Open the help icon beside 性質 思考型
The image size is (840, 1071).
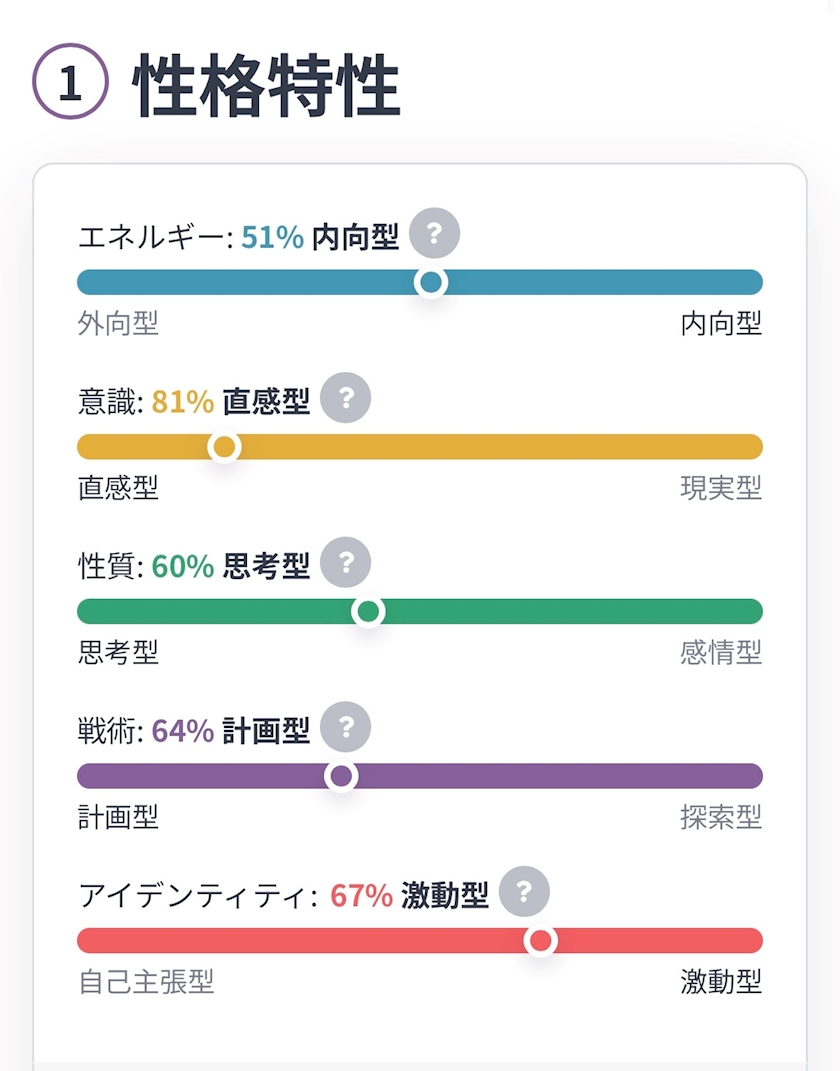click(346, 562)
